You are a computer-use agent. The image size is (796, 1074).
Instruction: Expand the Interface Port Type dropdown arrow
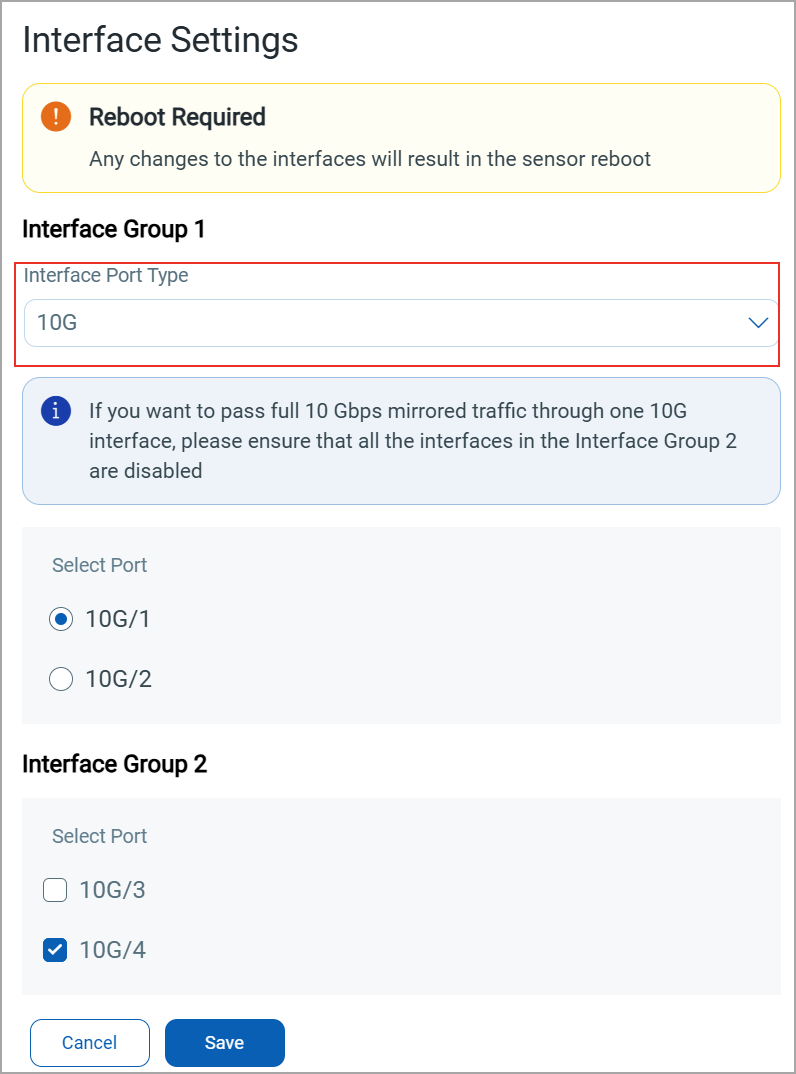pyautogui.click(x=758, y=323)
